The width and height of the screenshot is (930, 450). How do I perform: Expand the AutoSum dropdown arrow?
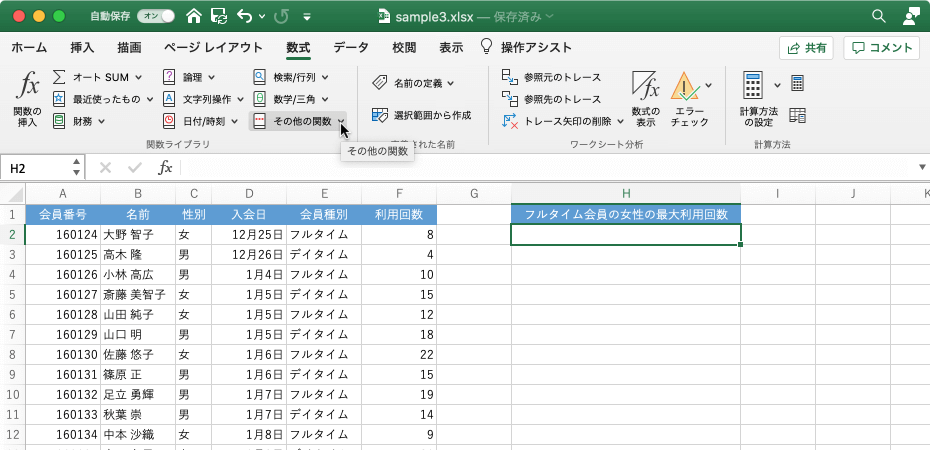(x=138, y=77)
